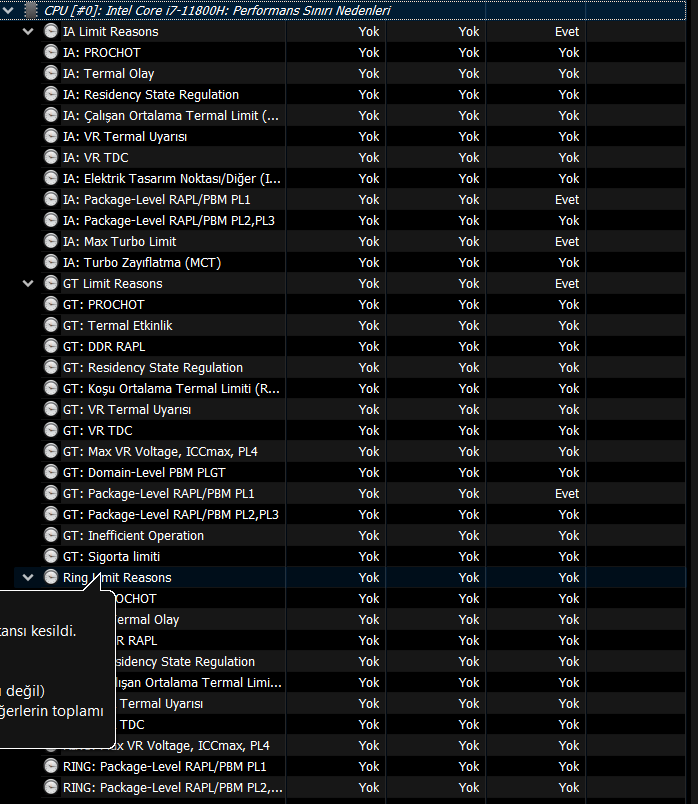
Task: Click the tooltip text ending in 'kesildi.'
Action: pos(38,631)
